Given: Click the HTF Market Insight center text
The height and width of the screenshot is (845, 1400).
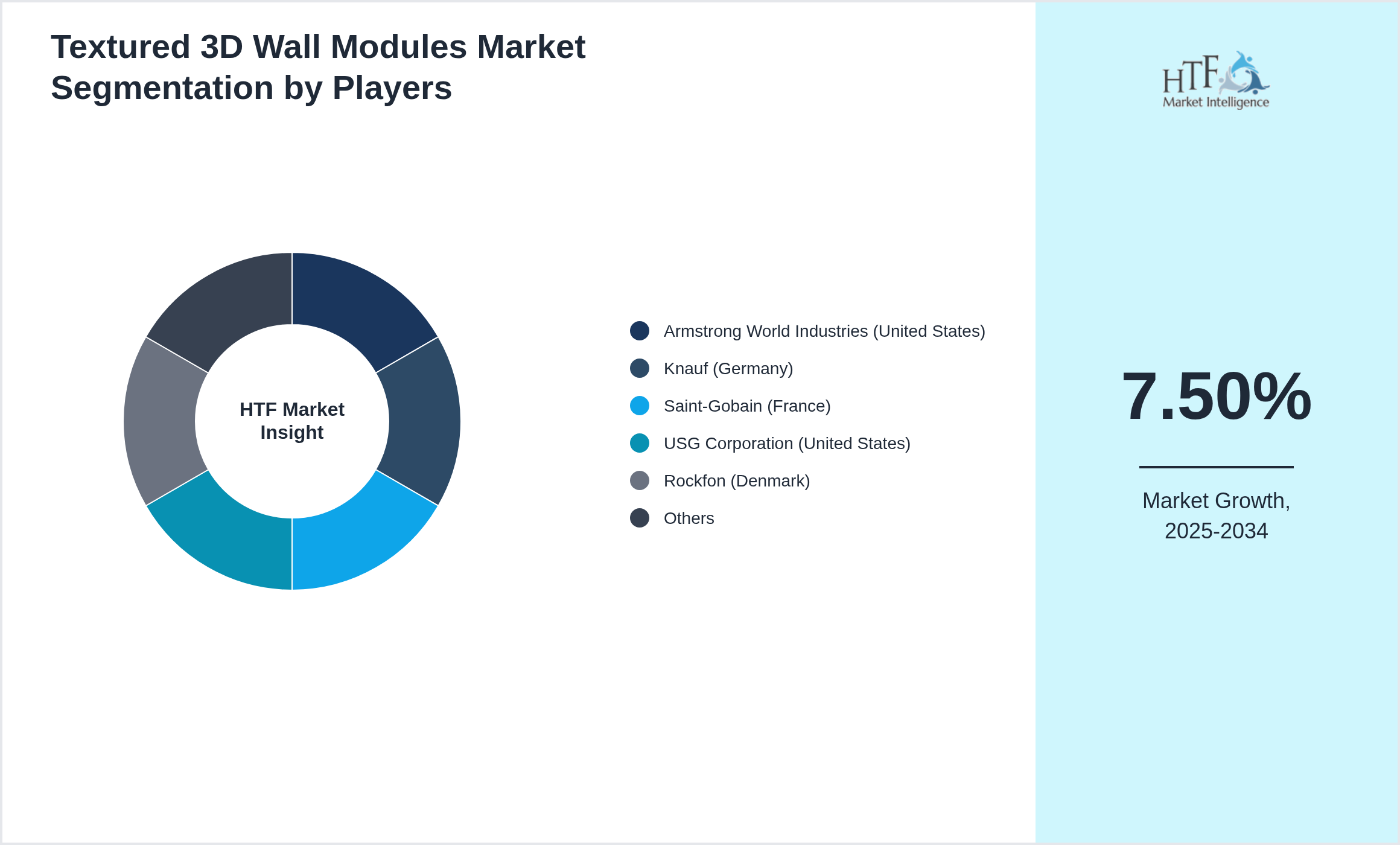Looking at the screenshot, I should (292, 421).
